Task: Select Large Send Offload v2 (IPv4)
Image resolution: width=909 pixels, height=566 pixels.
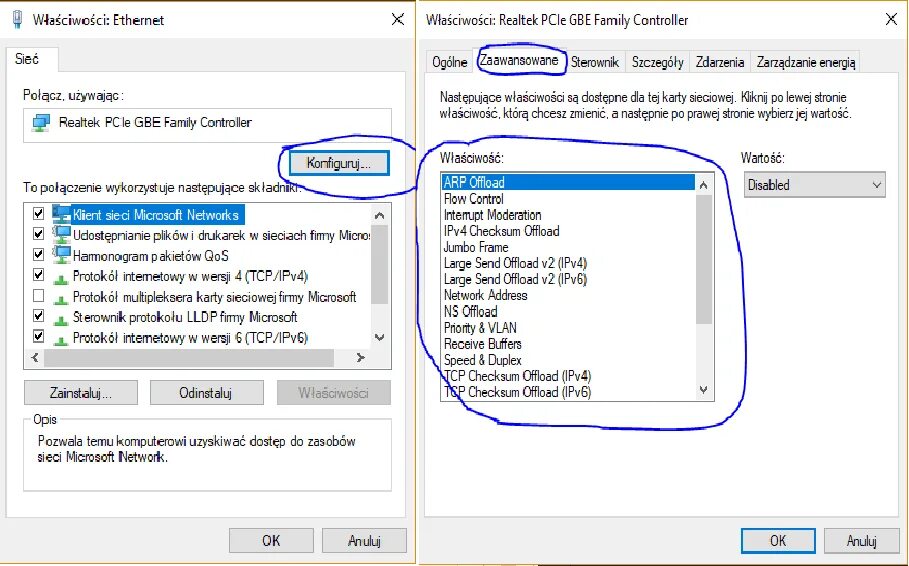Action: point(568,263)
